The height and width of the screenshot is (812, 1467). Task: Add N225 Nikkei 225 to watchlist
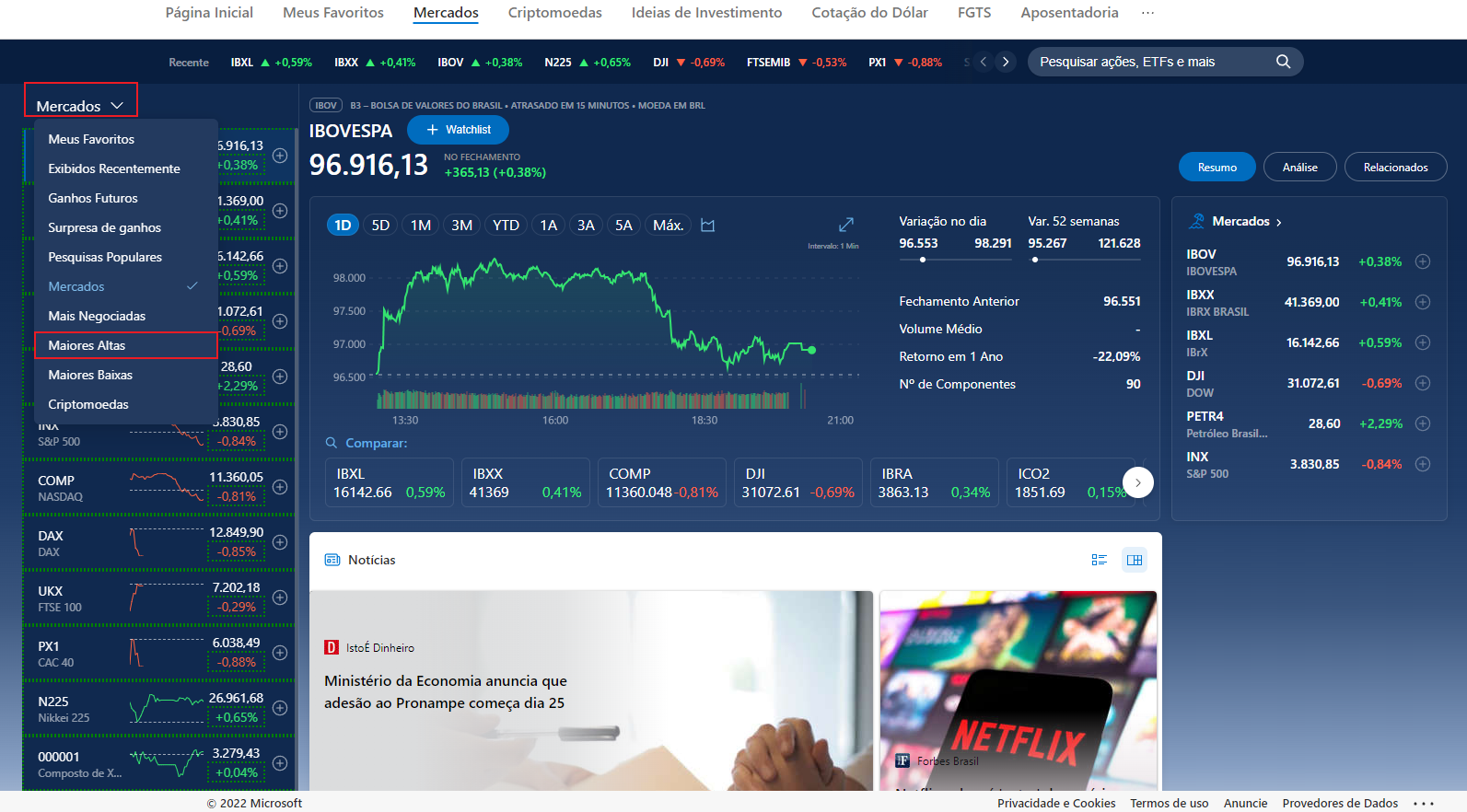pos(280,708)
